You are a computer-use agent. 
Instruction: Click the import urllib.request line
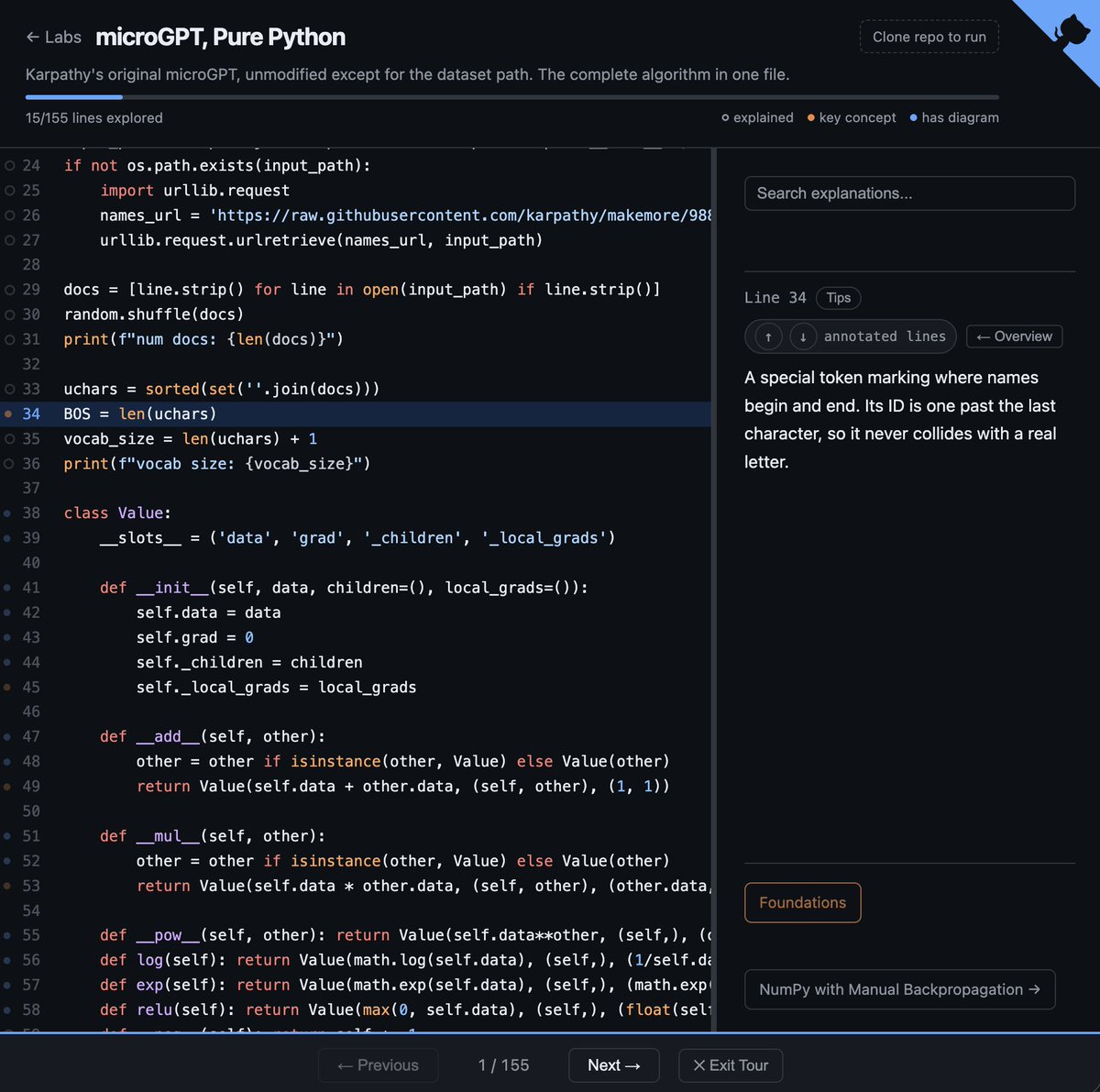tap(356, 191)
